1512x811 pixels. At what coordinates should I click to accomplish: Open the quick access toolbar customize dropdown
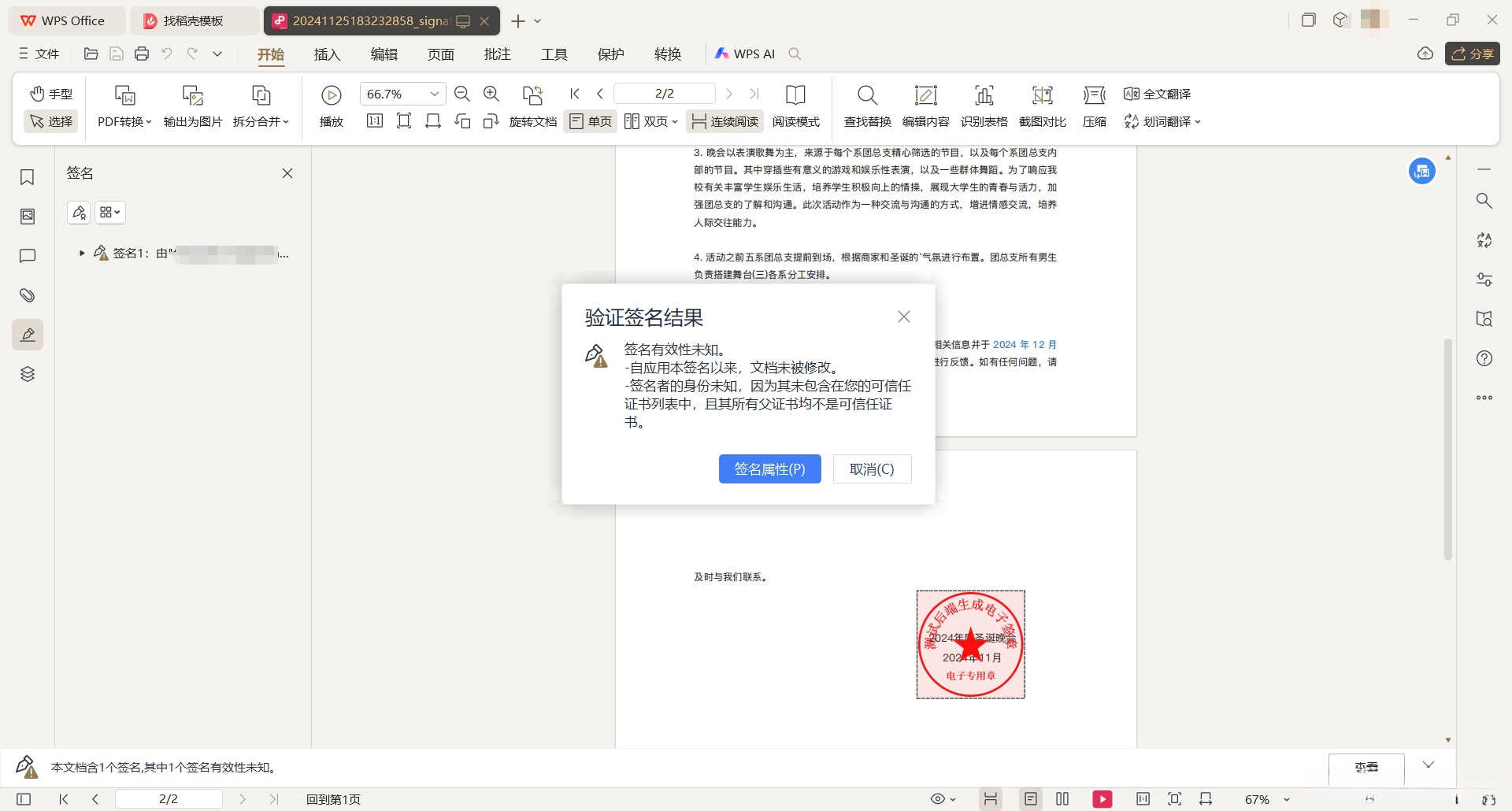click(x=217, y=54)
